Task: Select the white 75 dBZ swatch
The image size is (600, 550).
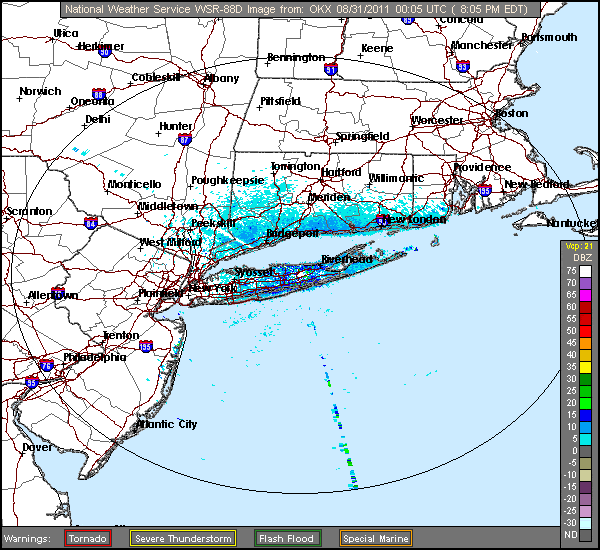Action: (x=585, y=271)
